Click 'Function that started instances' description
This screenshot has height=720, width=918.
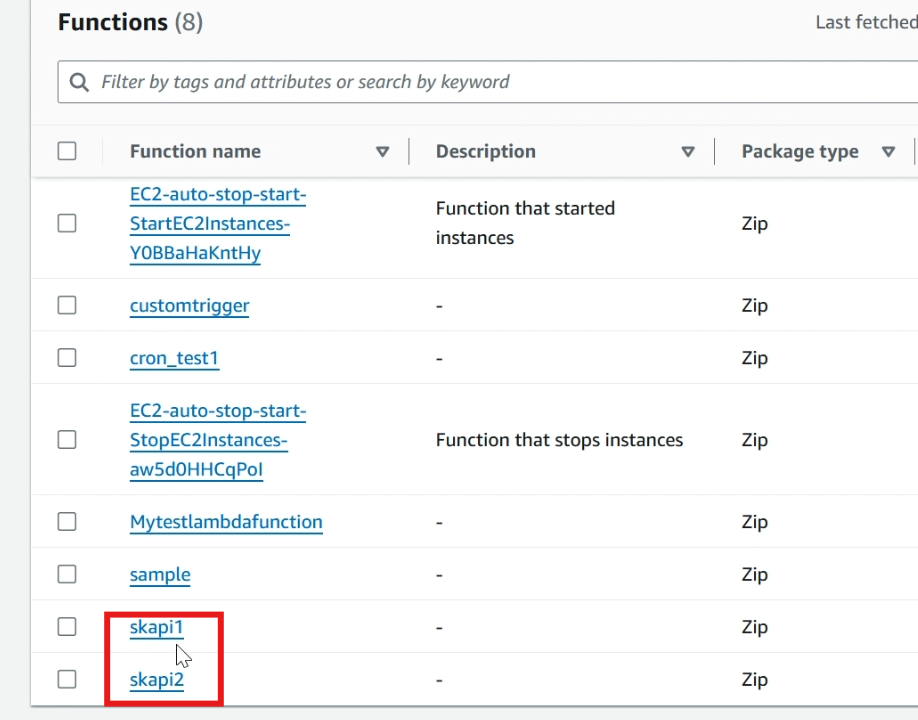tap(525, 223)
